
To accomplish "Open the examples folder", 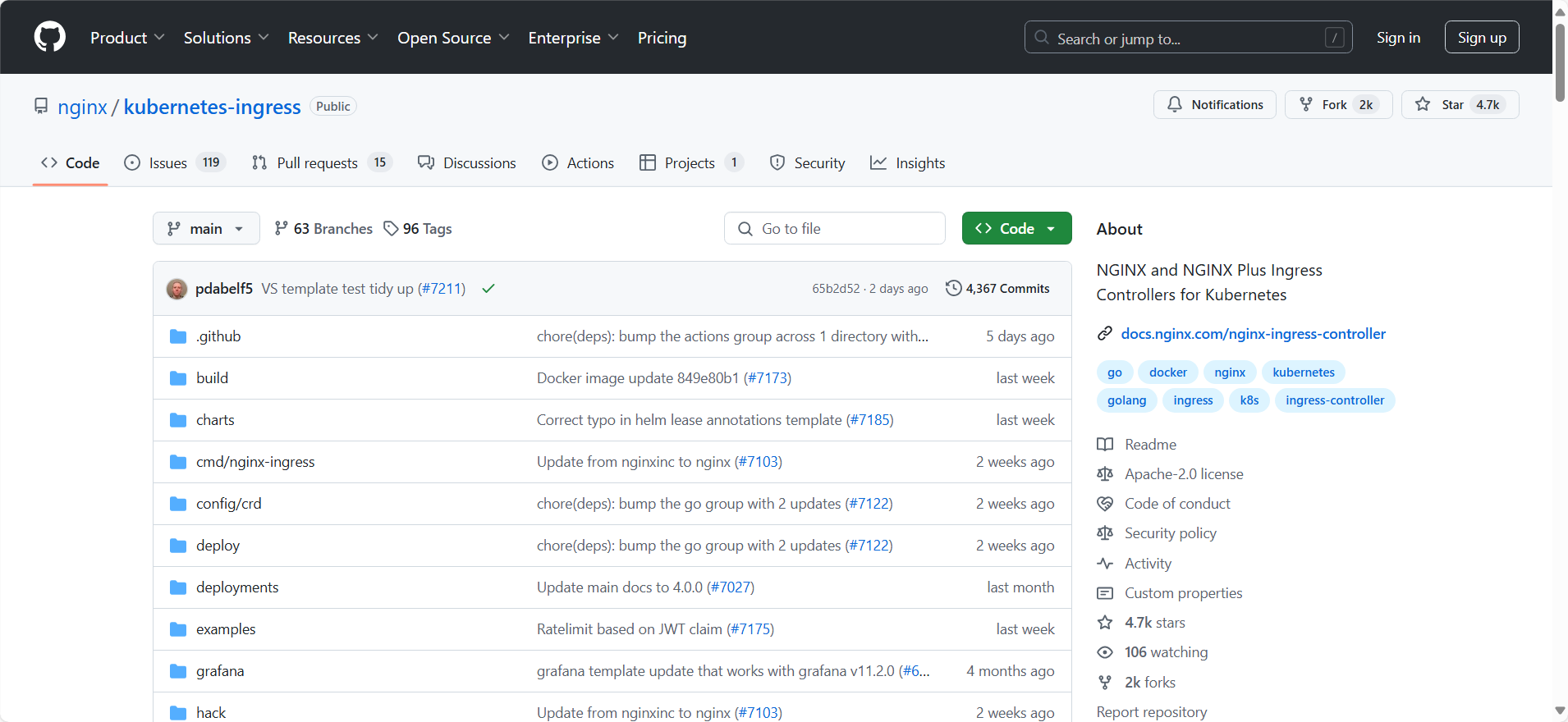I will pyautogui.click(x=226, y=629).
